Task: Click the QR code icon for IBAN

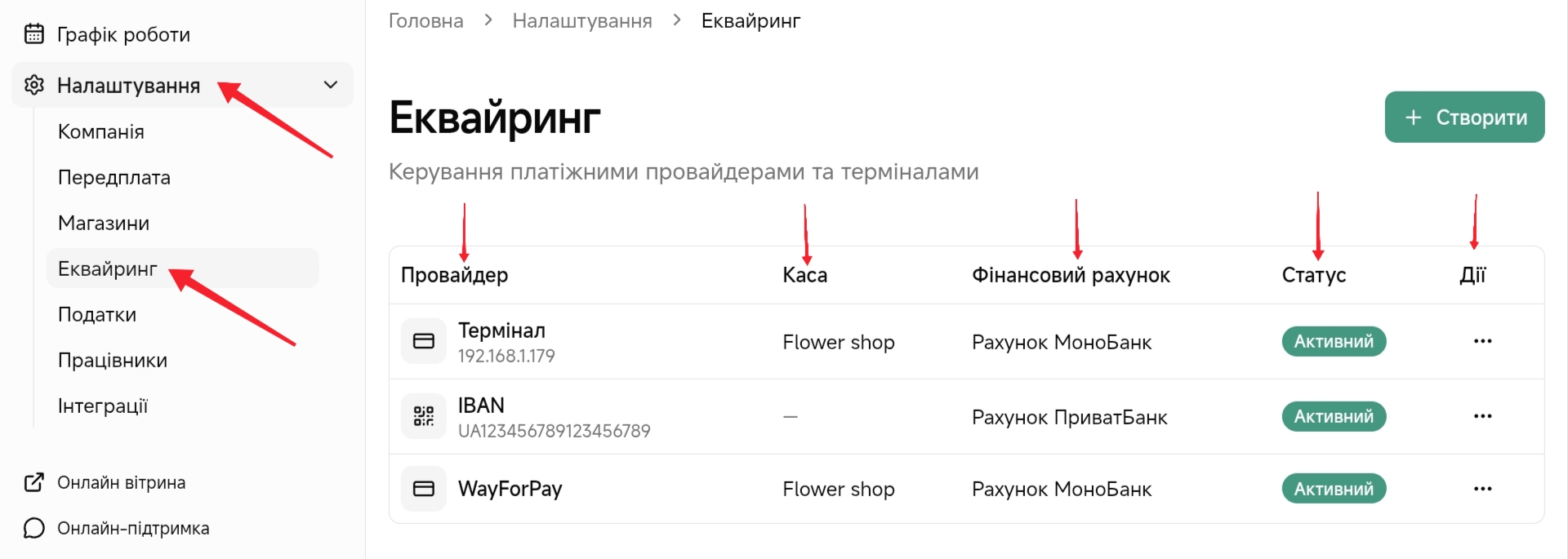Action: 423,416
